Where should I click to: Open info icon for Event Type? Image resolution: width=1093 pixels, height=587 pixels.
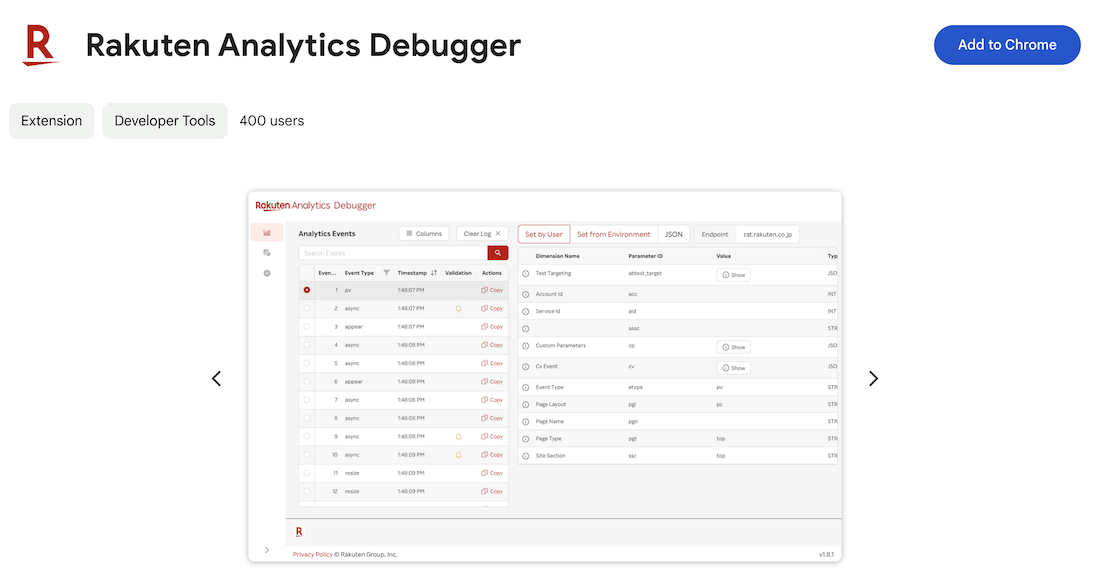point(526,387)
